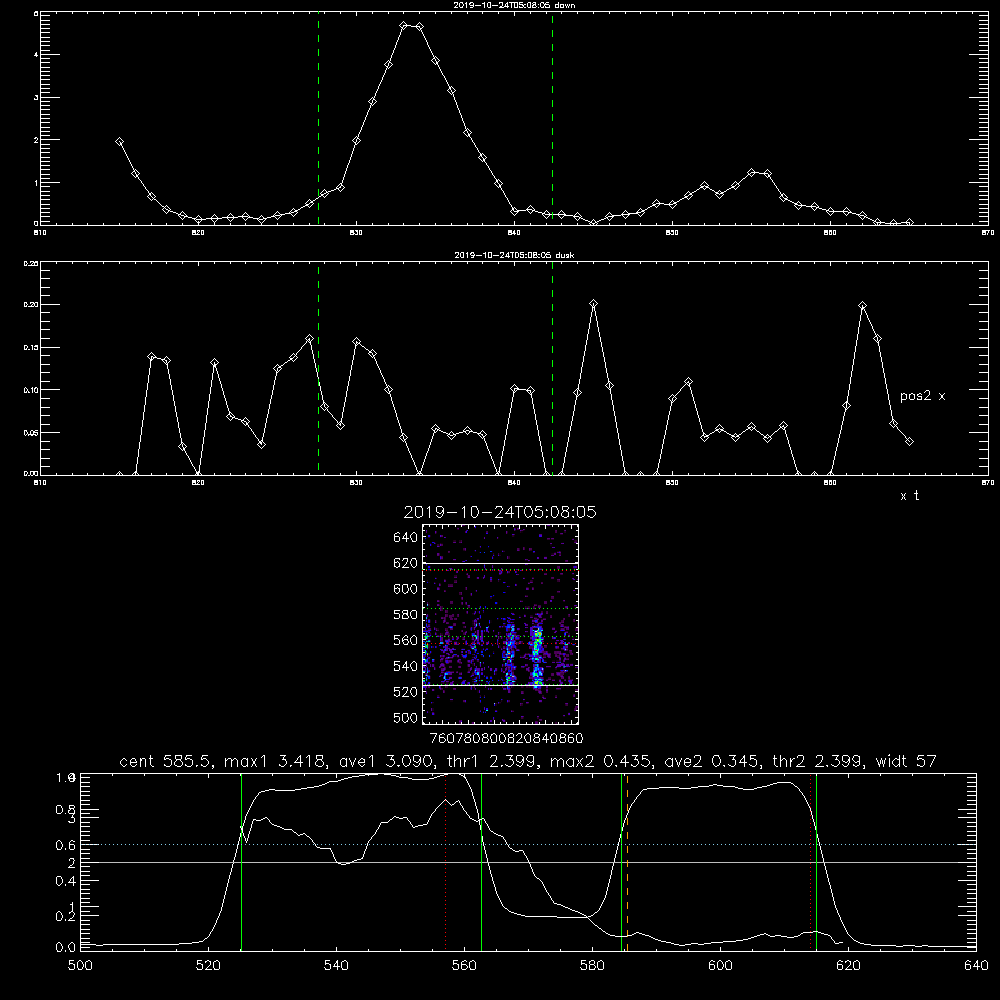Image resolution: width=1000 pixels, height=1000 pixels.
Task: Click the 'cent 585.5' statistic text
Action: (166, 761)
